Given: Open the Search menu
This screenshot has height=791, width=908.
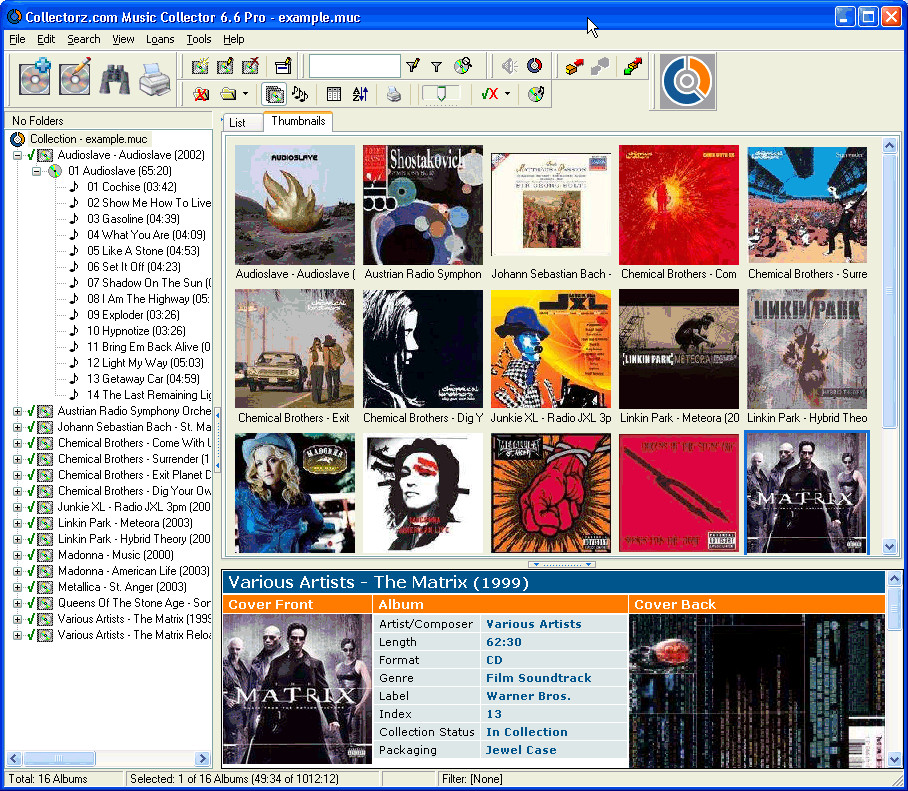Looking at the screenshot, I should (x=83, y=39).
